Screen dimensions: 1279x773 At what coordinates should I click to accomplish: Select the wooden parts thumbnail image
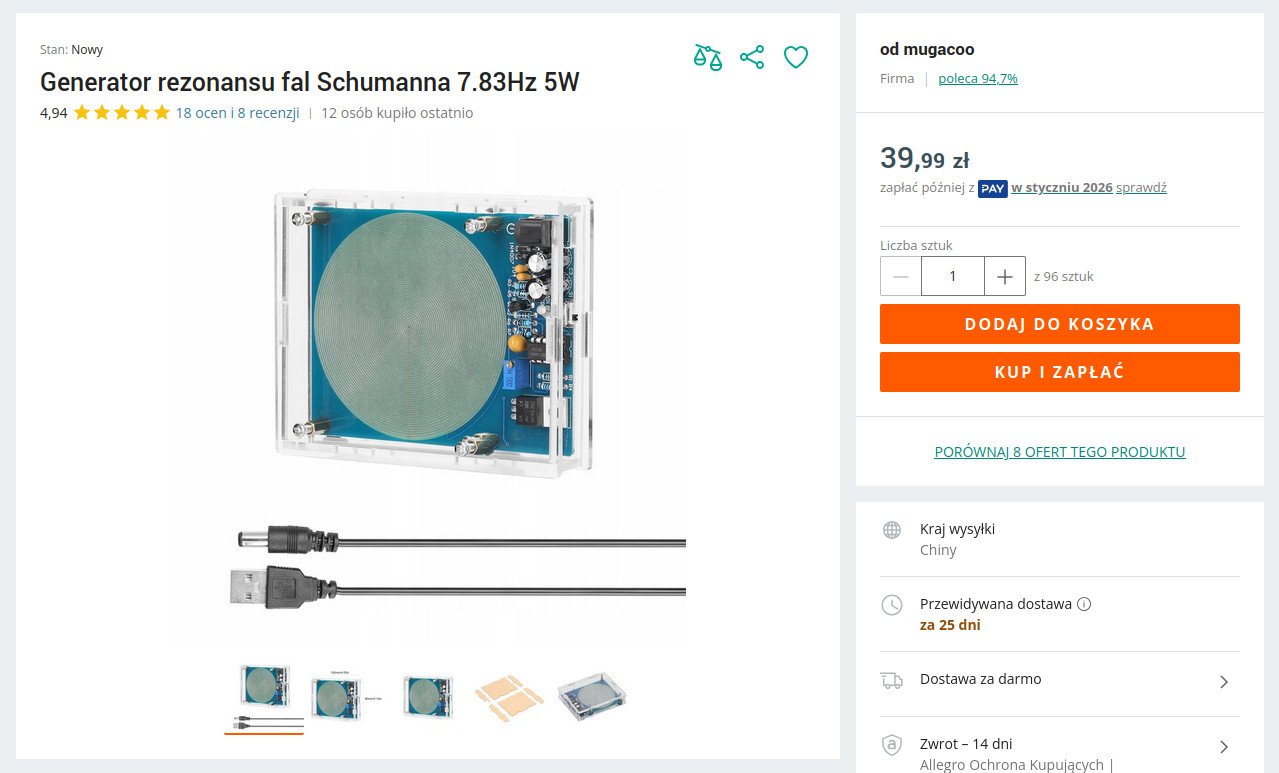coord(509,695)
